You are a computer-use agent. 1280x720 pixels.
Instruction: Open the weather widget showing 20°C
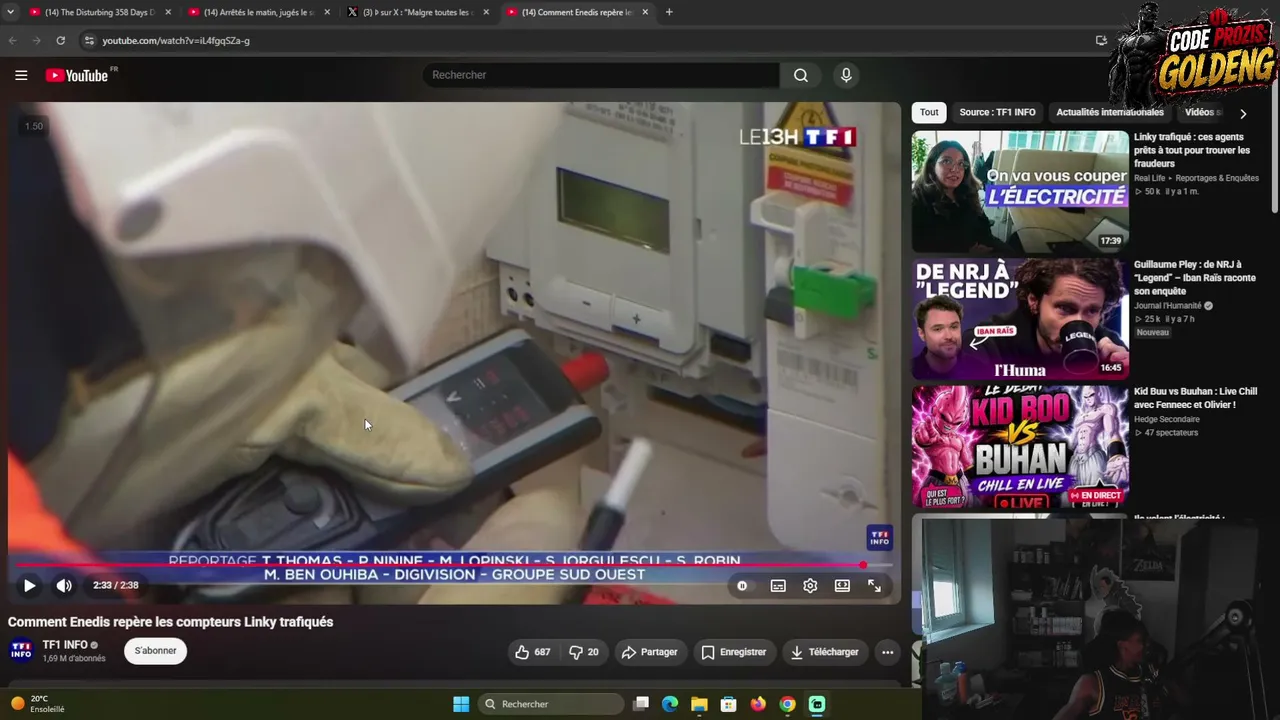click(40, 704)
